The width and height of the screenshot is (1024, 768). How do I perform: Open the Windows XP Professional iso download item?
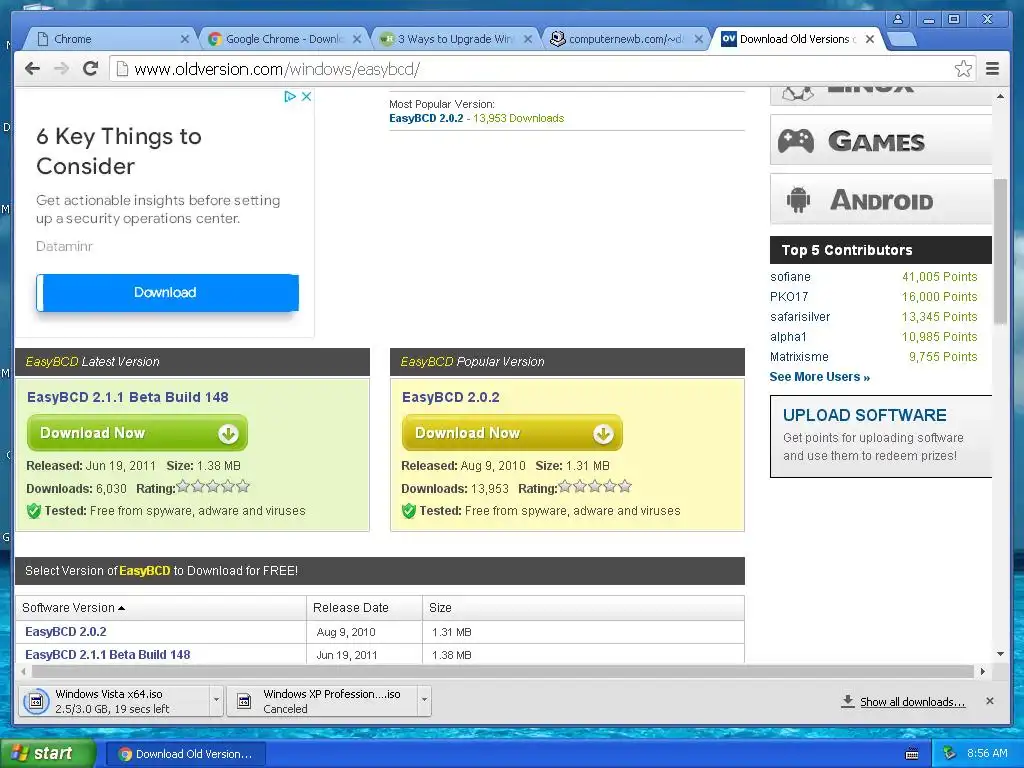(323, 701)
